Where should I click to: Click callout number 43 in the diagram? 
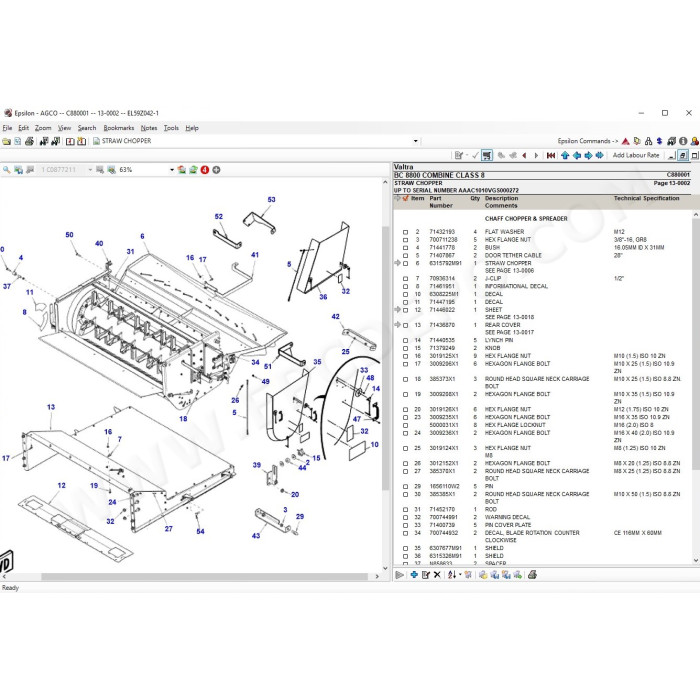256,536
